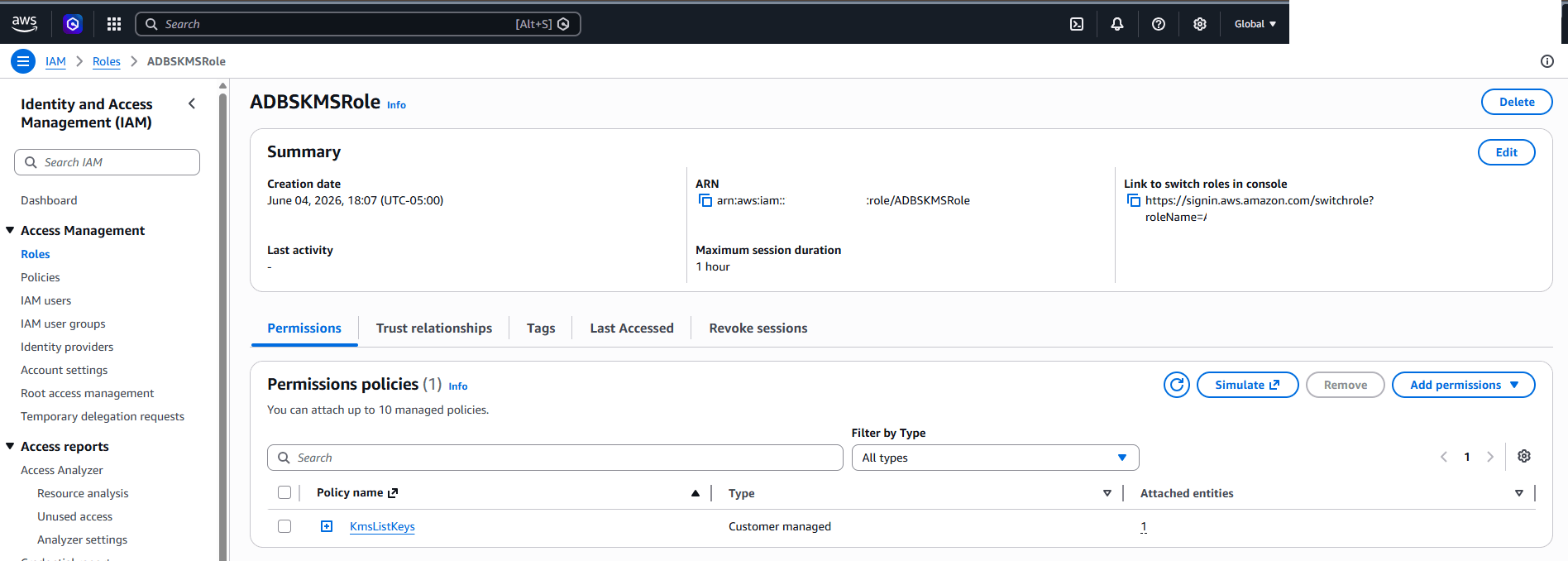This screenshot has width=1568, height=561.
Task: Sort the Attached entities column arrow
Action: [x=1519, y=493]
